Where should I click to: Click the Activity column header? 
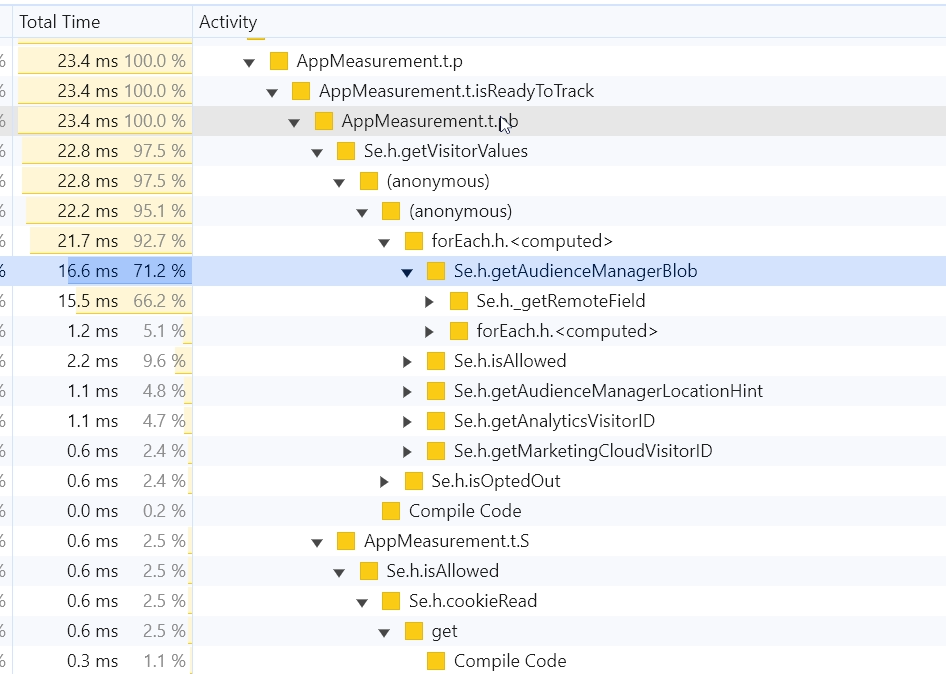[228, 21]
